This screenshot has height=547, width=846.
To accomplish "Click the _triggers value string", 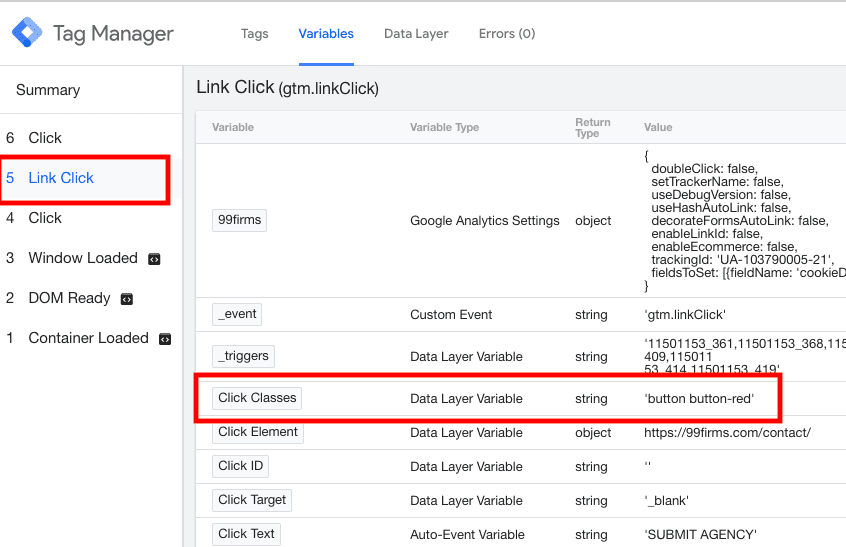I will 745,357.
